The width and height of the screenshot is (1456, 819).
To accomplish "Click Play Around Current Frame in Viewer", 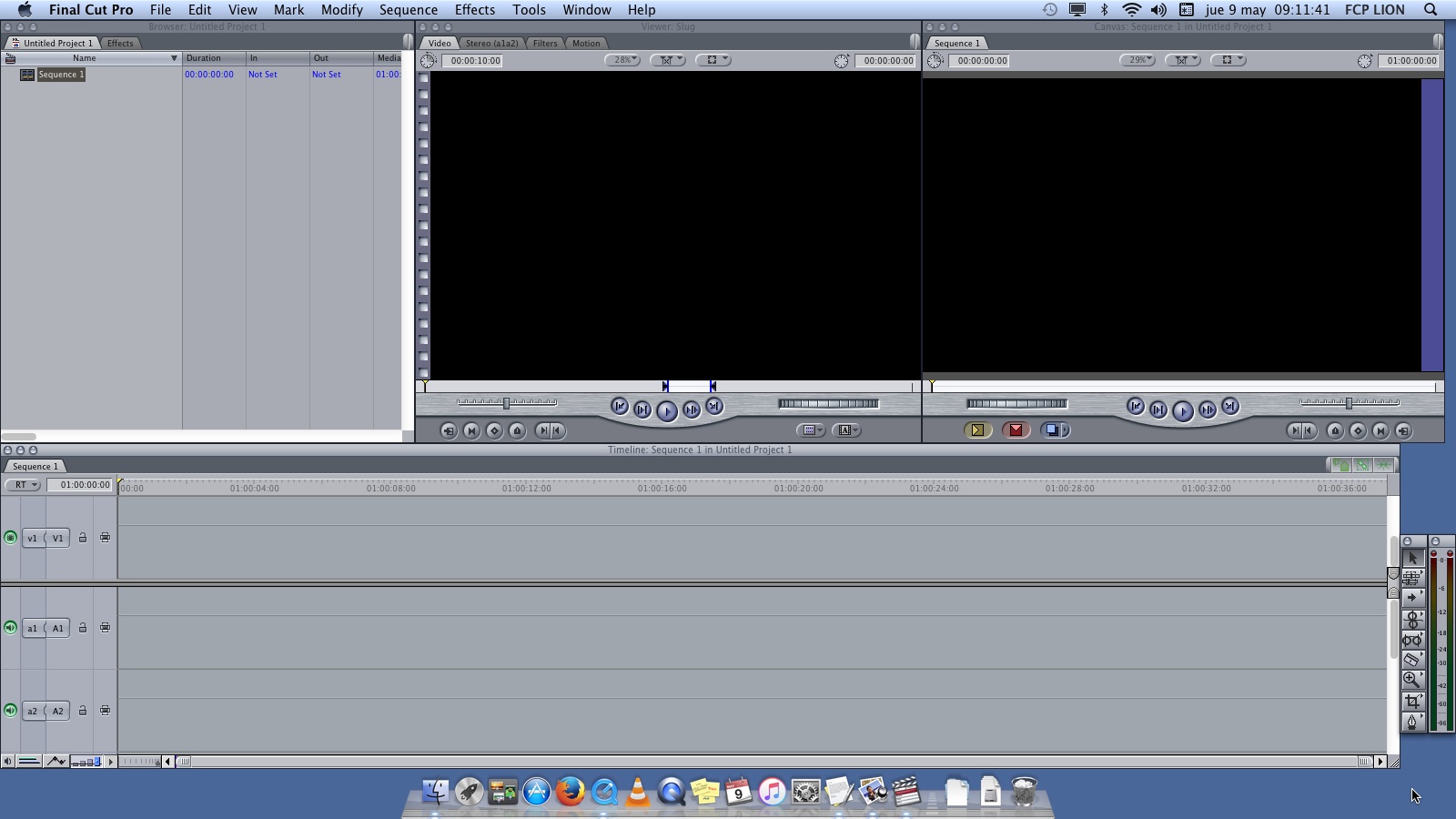I will [692, 410].
